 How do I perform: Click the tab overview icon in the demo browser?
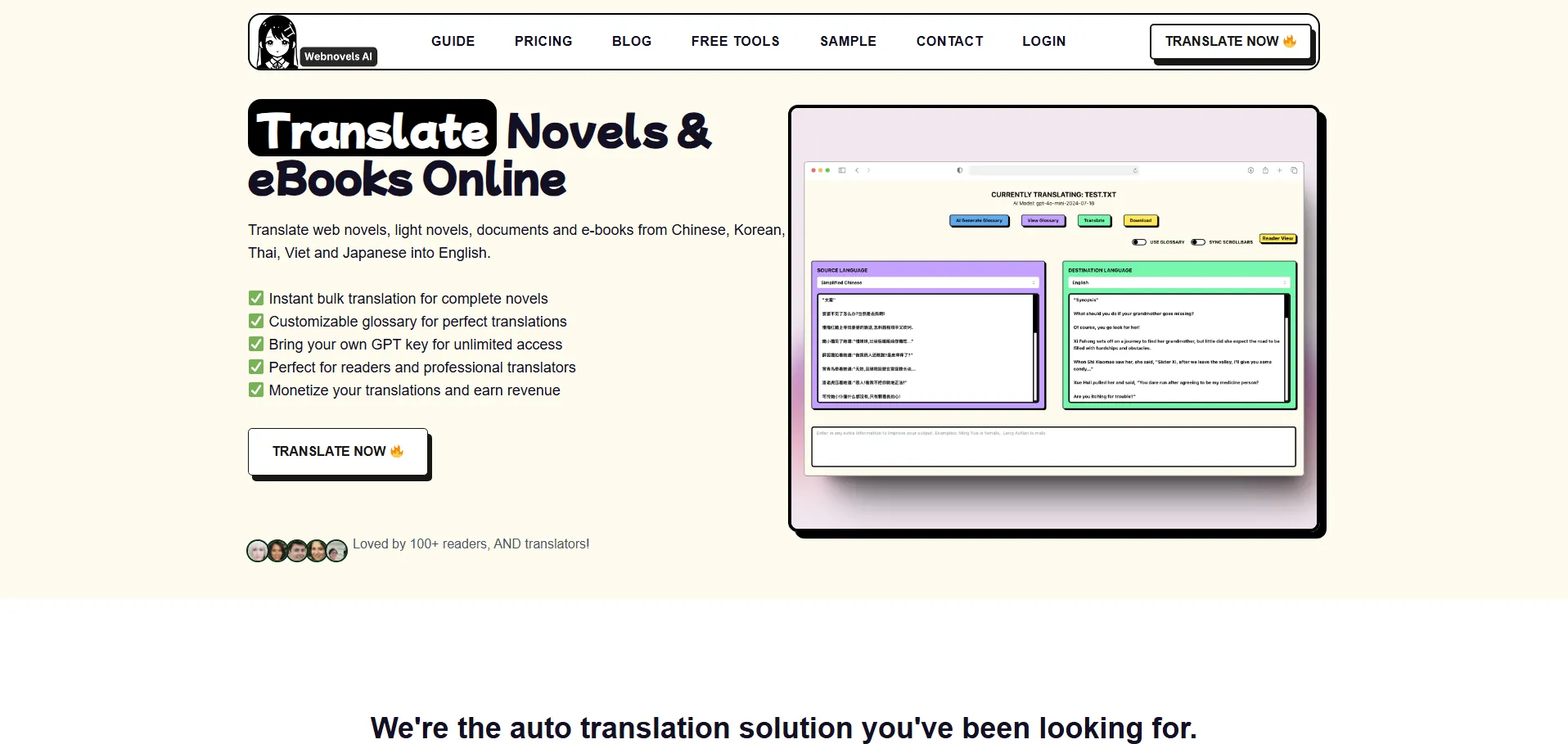click(x=1294, y=170)
